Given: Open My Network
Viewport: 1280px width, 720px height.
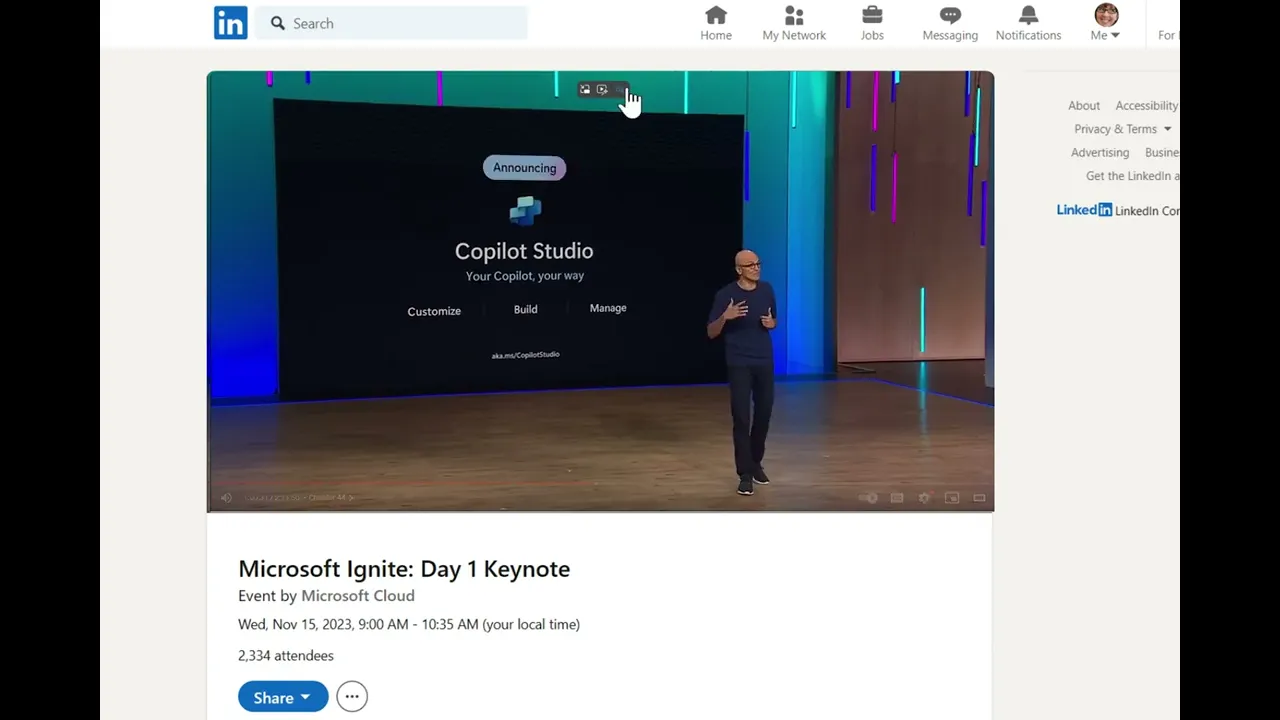Looking at the screenshot, I should coord(794,23).
